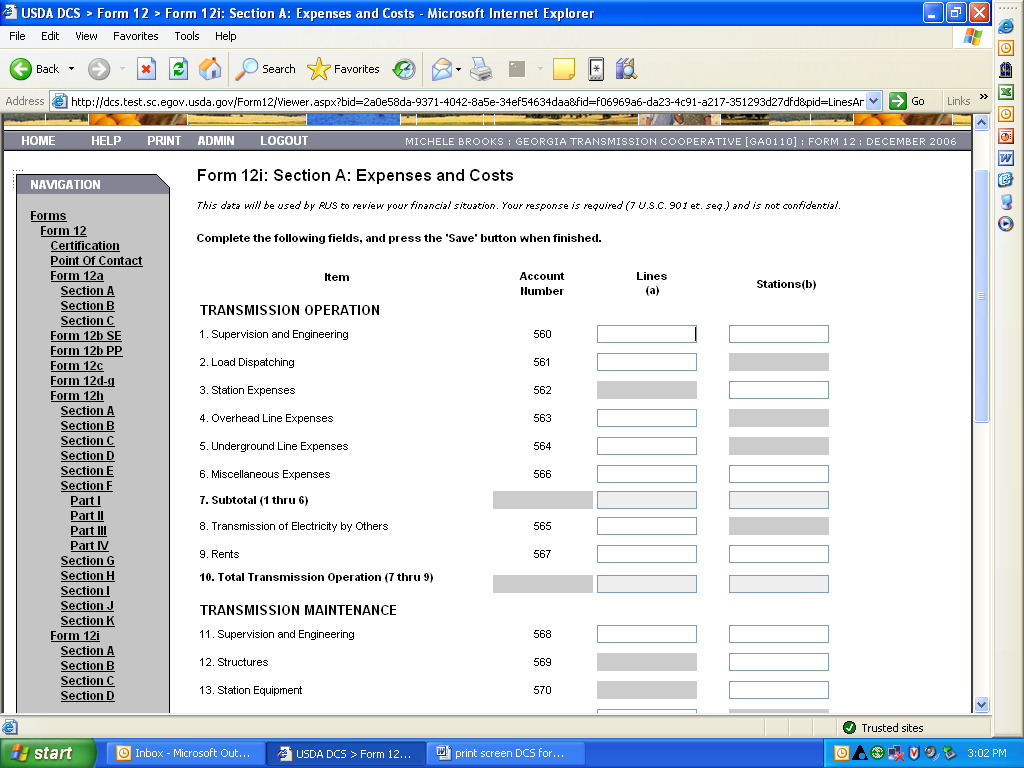1024x768 pixels.
Task: Open the Favorites menu in menu bar
Action: point(135,36)
